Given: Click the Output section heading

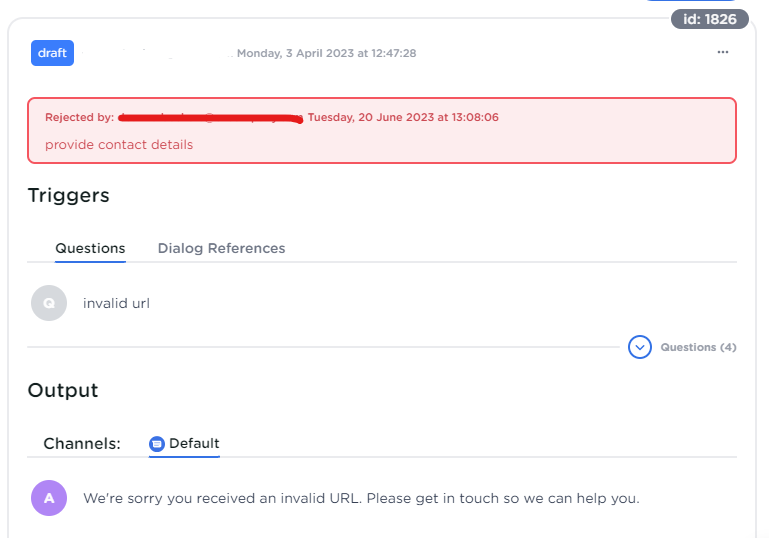Looking at the screenshot, I should coord(63,390).
